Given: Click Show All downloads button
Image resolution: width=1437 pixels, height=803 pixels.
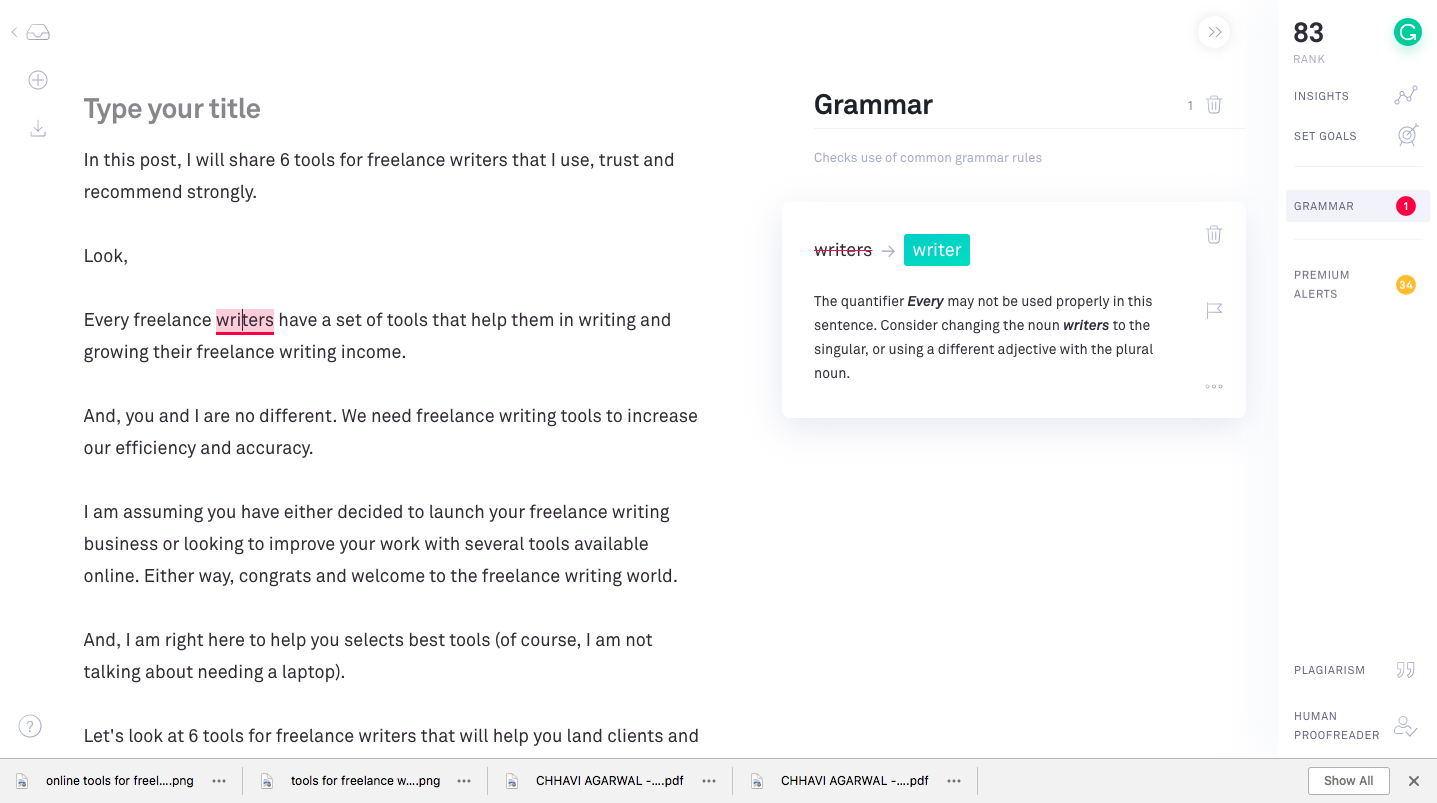Looking at the screenshot, I should pos(1348,781).
